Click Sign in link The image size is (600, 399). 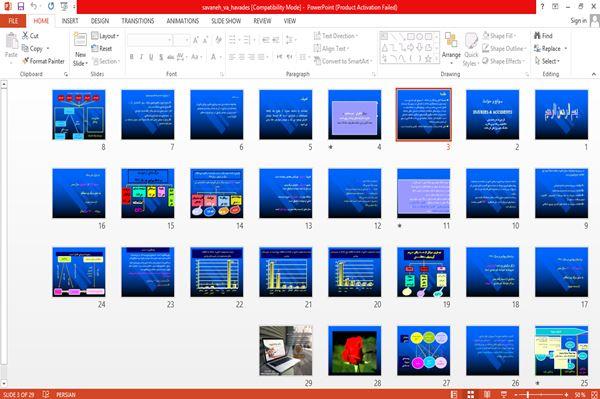coord(578,21)
